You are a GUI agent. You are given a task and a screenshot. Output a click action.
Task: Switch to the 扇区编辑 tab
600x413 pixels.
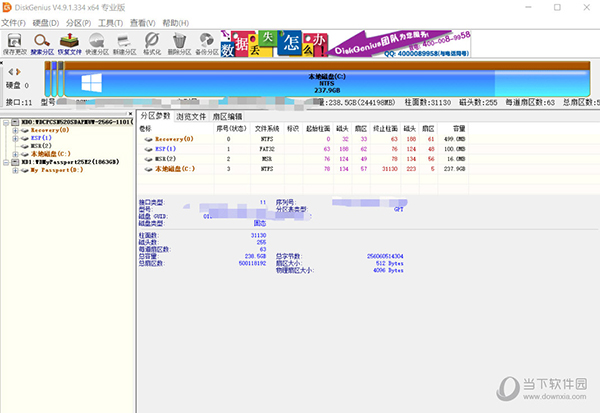point(226,117)
